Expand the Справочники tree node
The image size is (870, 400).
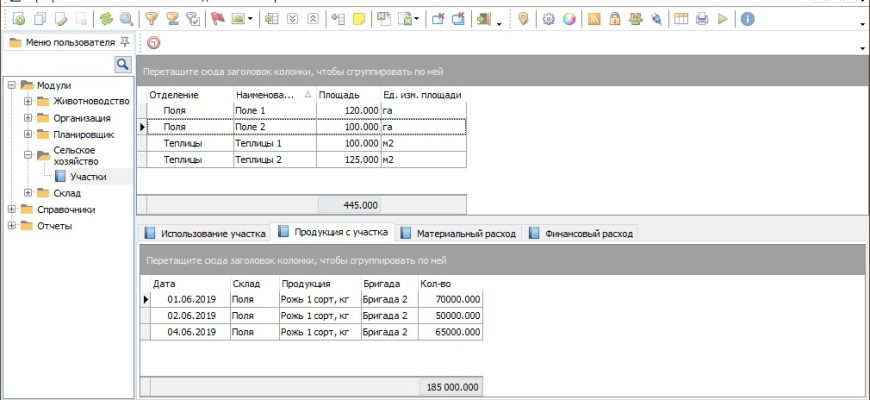pyautogui.click(x=12, y=209)
